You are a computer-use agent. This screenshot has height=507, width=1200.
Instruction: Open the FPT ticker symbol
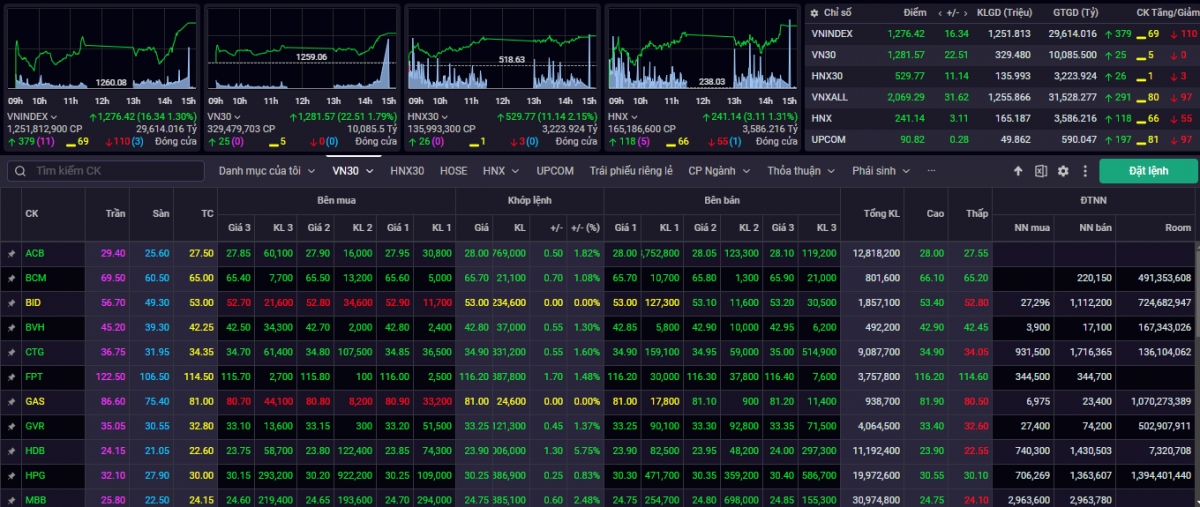(x=34, y=377)
